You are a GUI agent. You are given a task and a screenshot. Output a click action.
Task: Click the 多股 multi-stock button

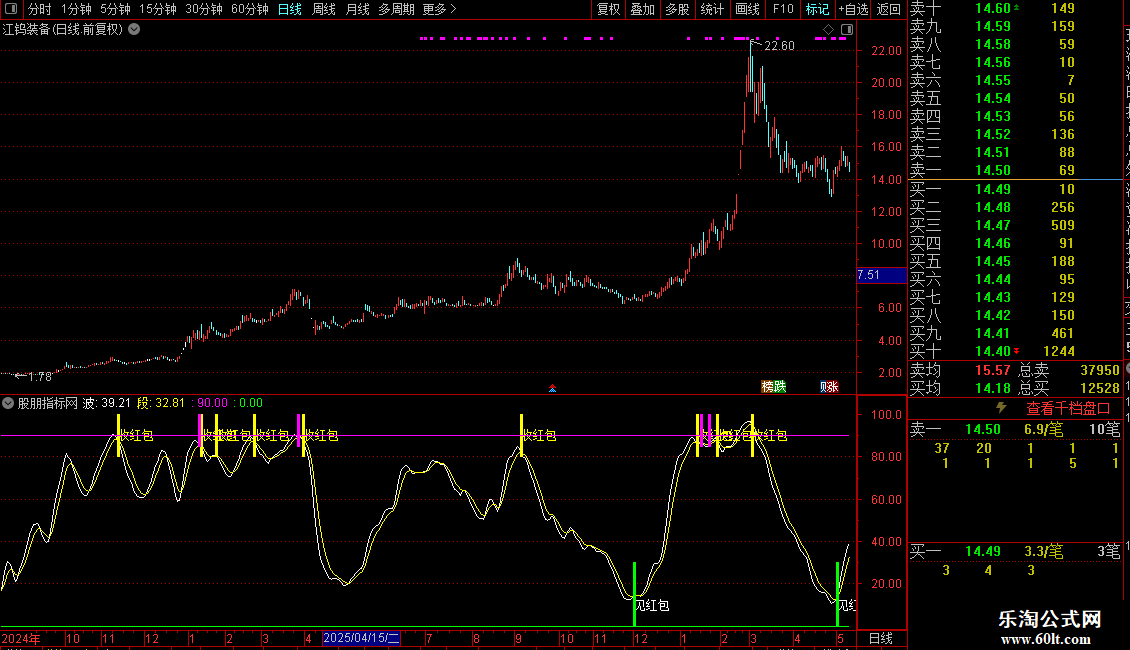tap(677, 9)
